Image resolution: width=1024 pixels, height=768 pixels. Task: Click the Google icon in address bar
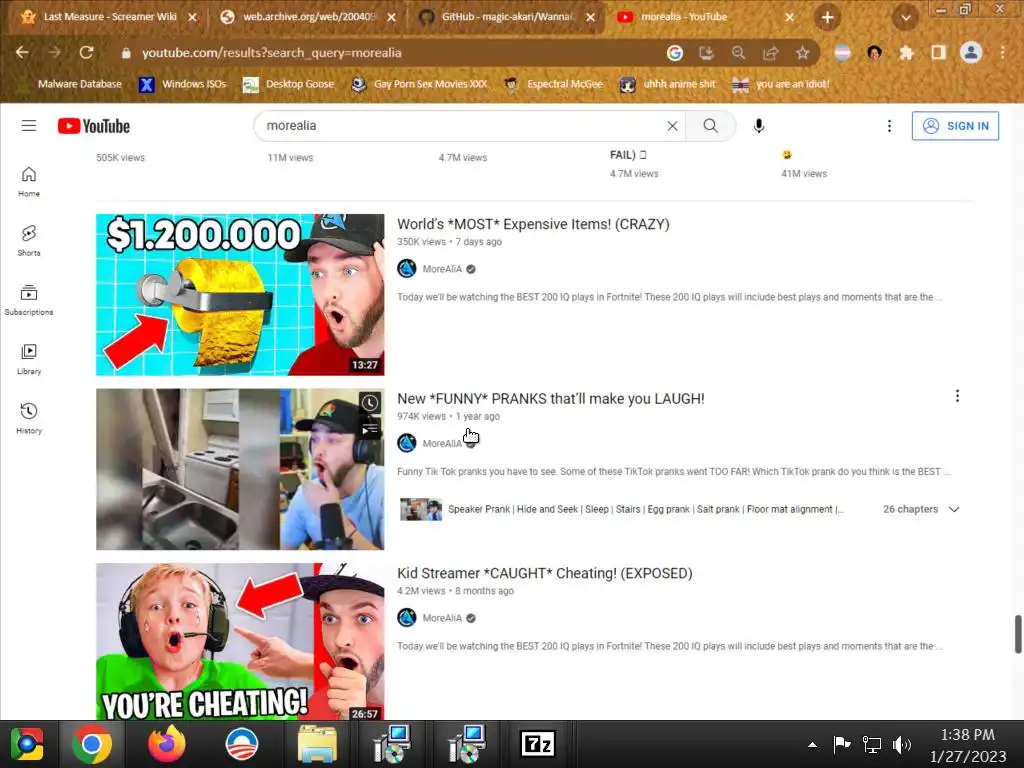(675, 53)
